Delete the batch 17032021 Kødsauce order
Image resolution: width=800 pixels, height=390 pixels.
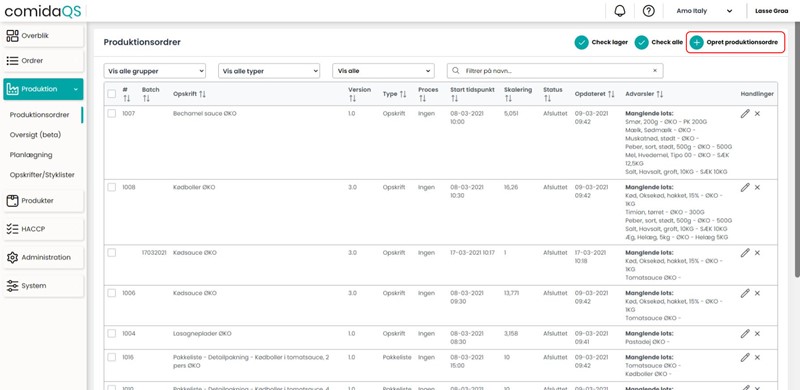click(757, 253)
